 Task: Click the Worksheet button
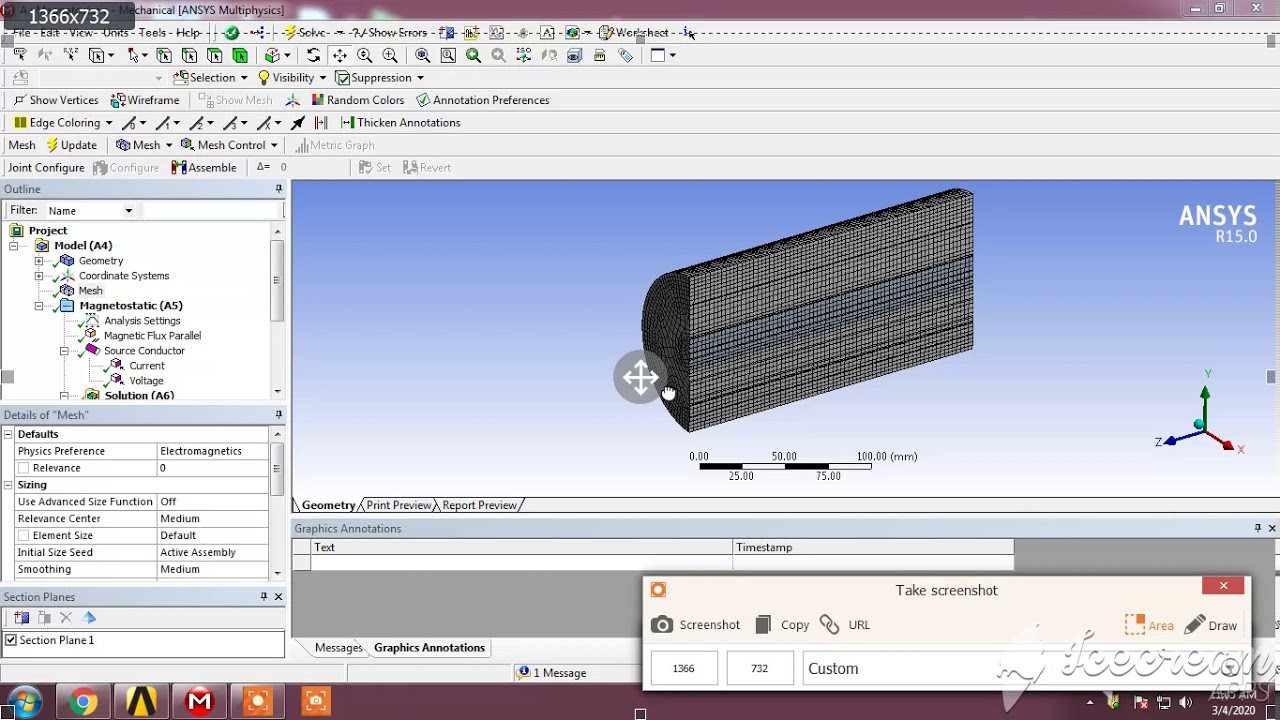click(635, 33)
